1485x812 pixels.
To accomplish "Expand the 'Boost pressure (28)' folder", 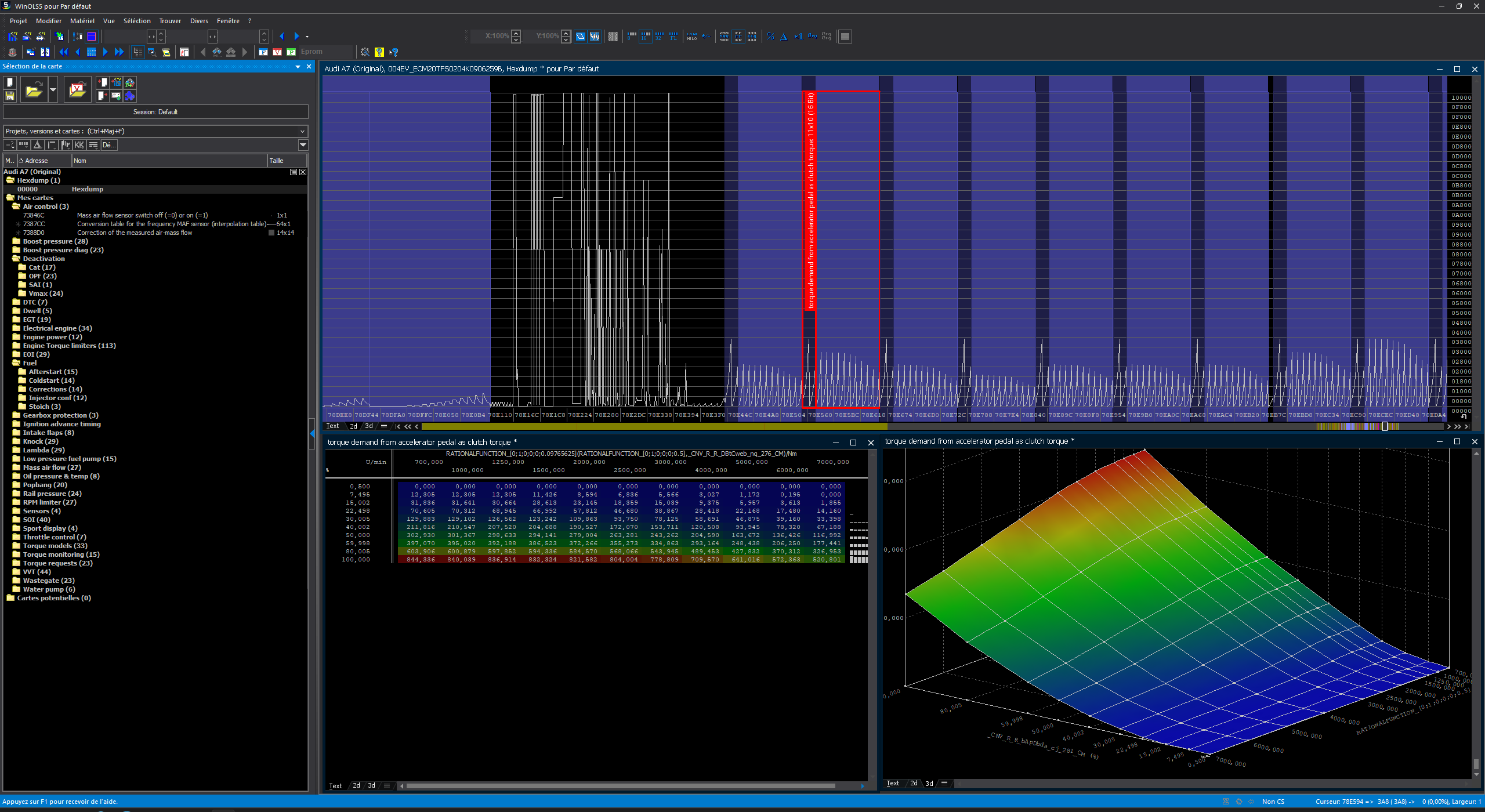I will pyautogui.click(x=16, y=241).
